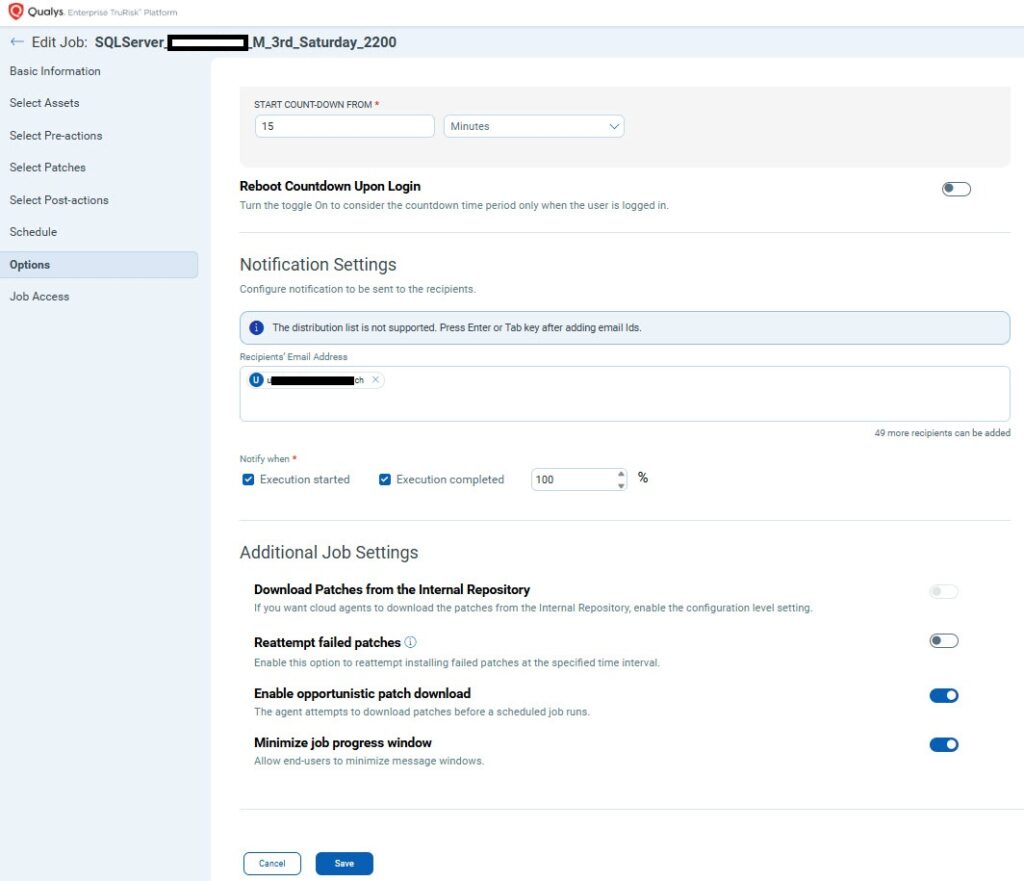This screenshot has width=1024, height=881.
Task: Click the Qualys shield logo
Action: 15,12
